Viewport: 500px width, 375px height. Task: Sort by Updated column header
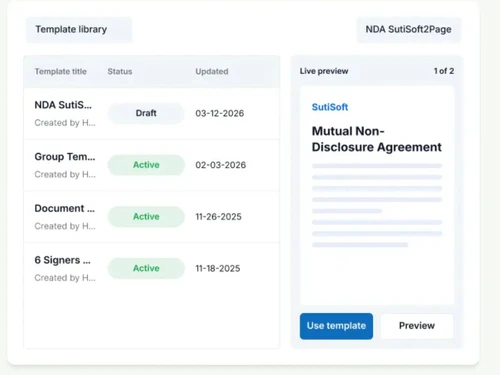[212, 71]
